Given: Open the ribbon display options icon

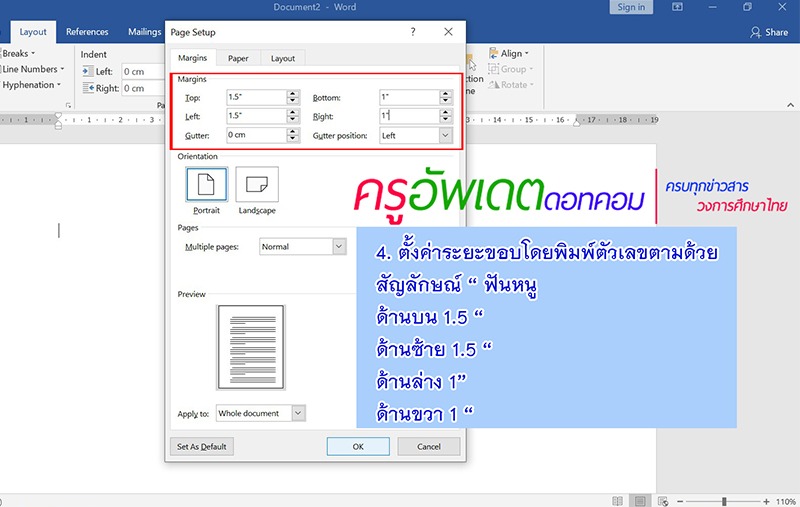Looking at the screenshot, I should pos(677,7).
